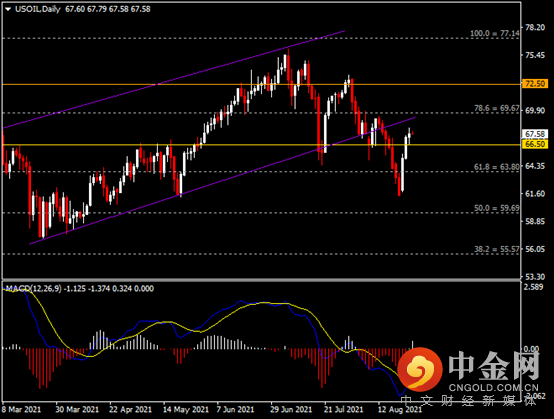554x419 pixels.
Task: Select the yellow 66.50 price label
Action: (535, 144)
